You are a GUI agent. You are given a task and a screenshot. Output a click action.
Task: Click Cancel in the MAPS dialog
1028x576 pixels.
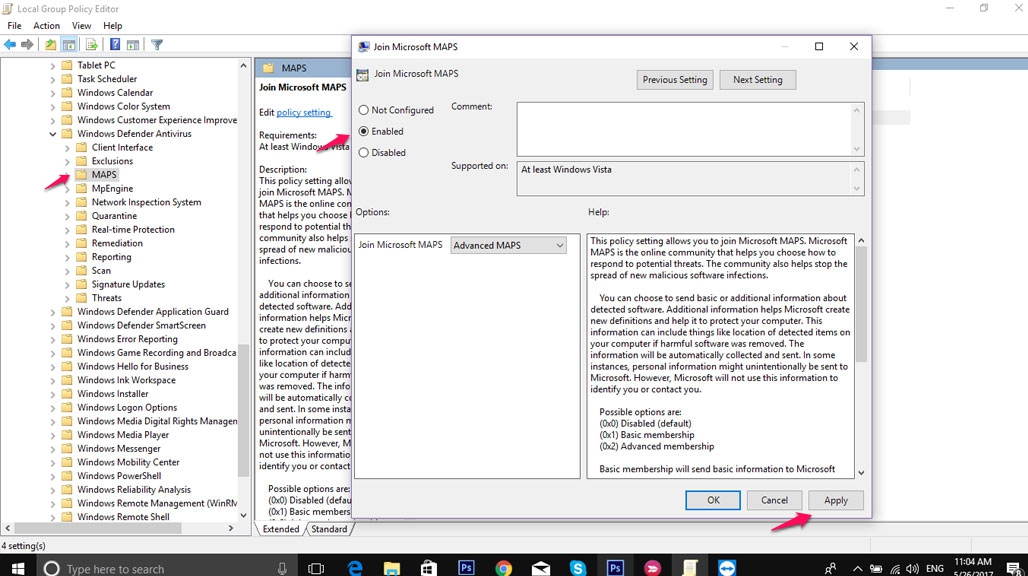(774, 500)
